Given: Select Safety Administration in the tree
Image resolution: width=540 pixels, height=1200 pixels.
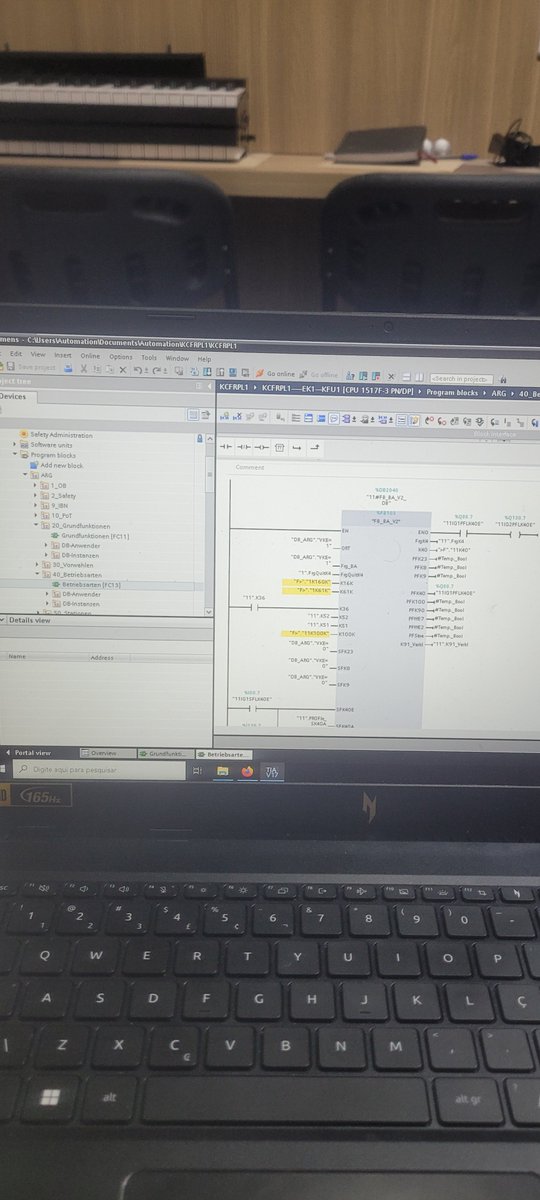Looking at the screenshot, I should [61, 435].
